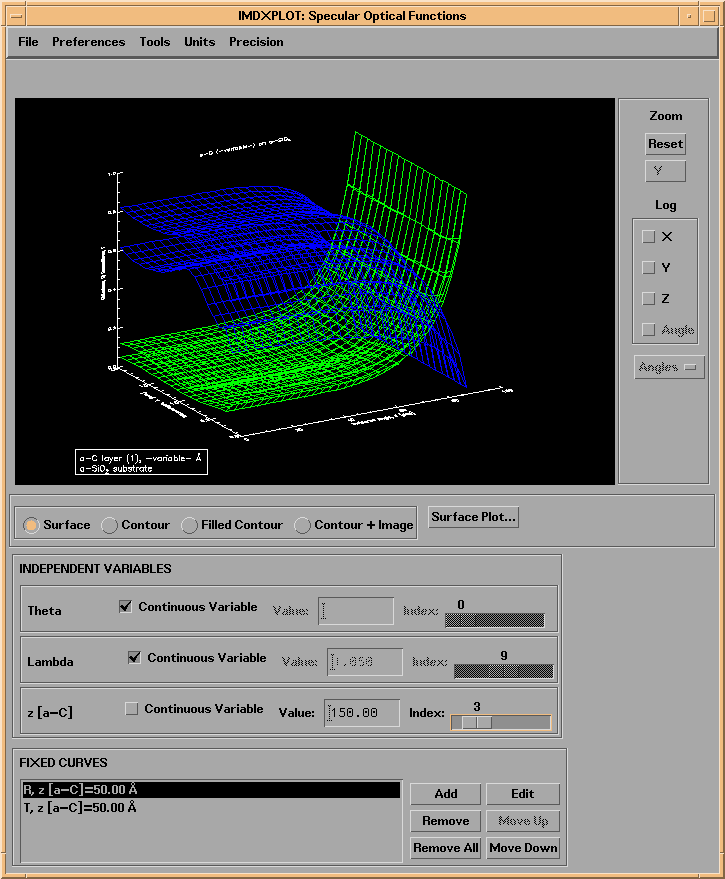
Task: Open Surface Plot options
Action: (x=473, y=517)
